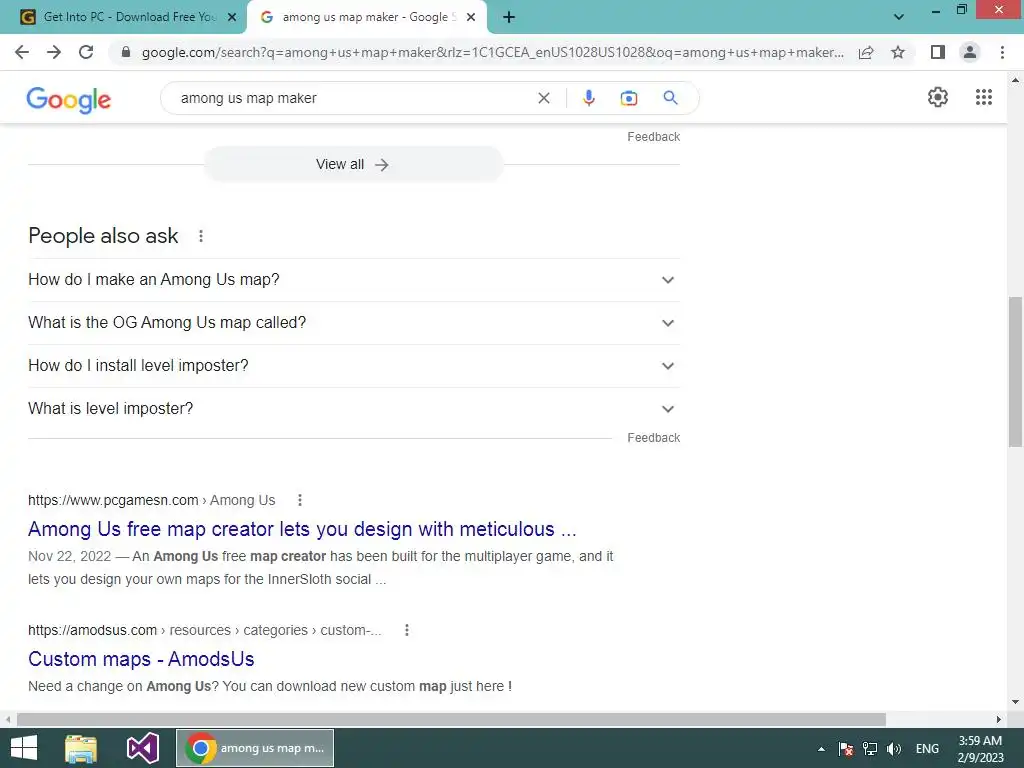The image size is (1024, 768).
Task: Search by voice microphone icon
Action: point(588,98)
